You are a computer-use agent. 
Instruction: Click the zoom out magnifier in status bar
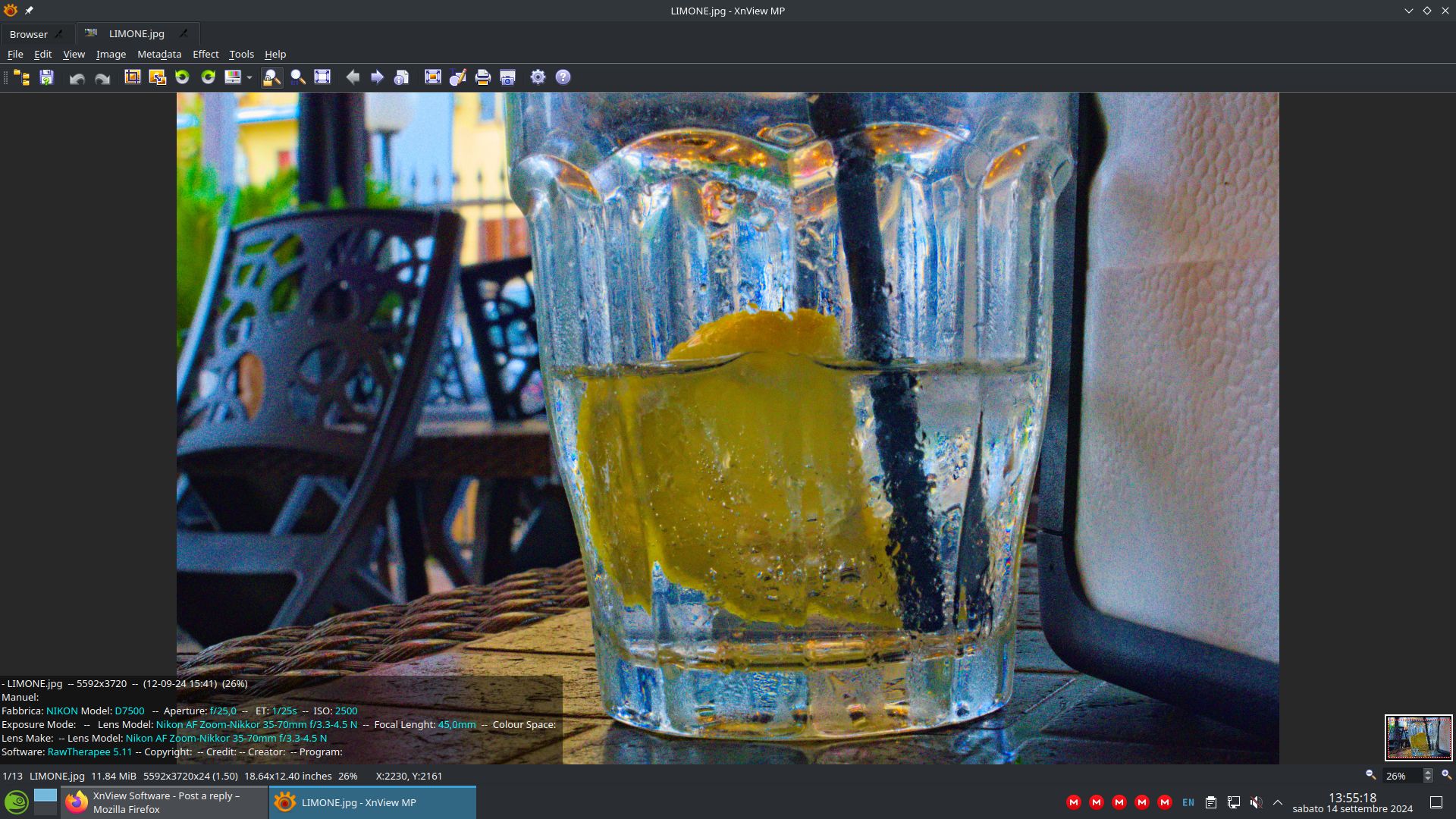[x=1370, y=775]
